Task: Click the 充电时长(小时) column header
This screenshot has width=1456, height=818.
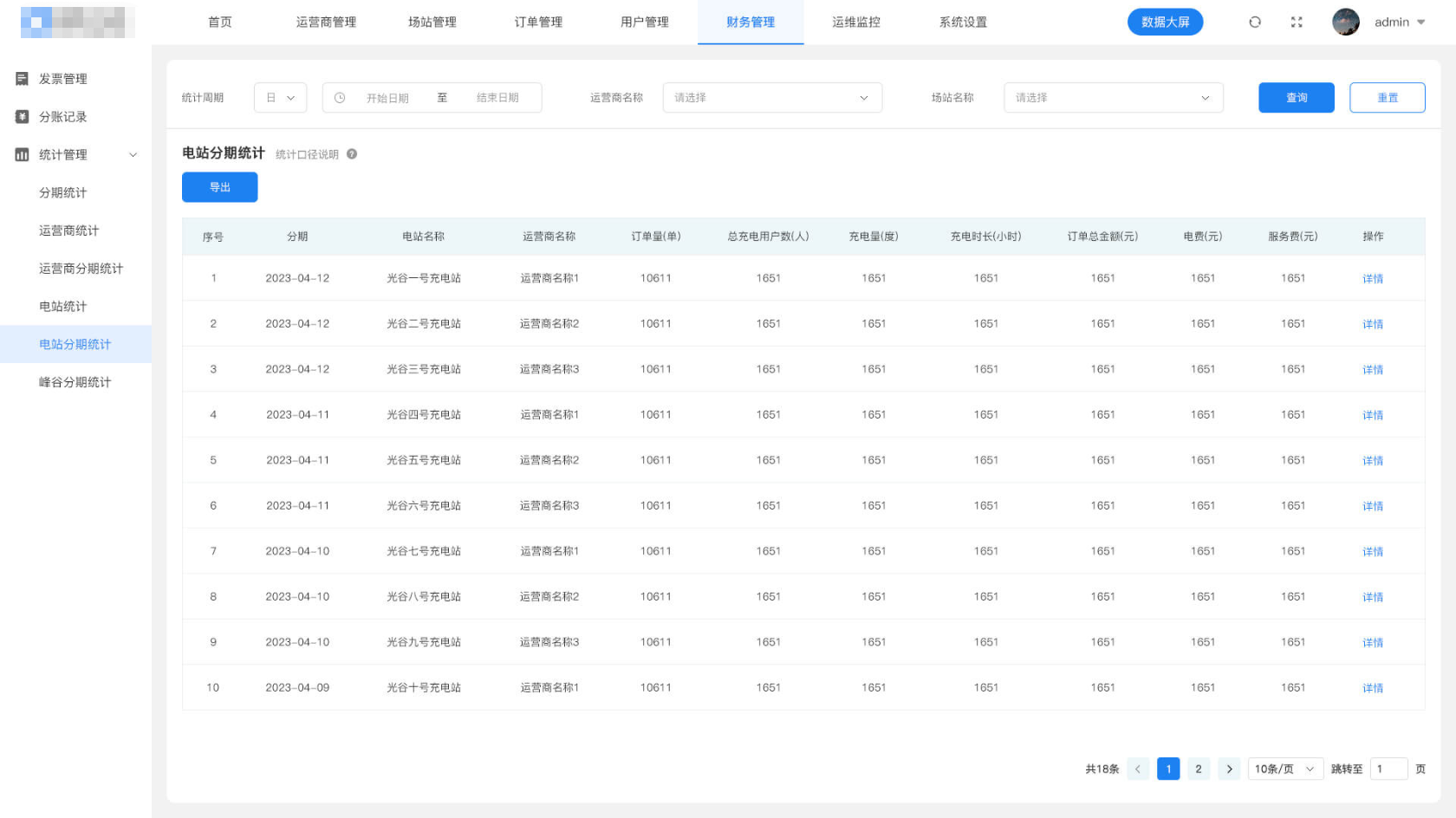Action: (x=986, y=237)
